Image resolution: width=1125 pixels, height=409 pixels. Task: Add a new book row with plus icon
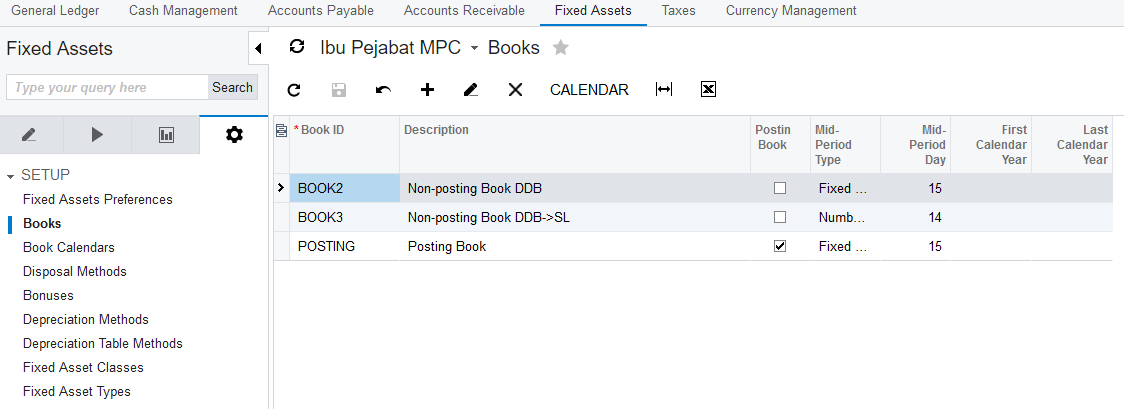427,90
